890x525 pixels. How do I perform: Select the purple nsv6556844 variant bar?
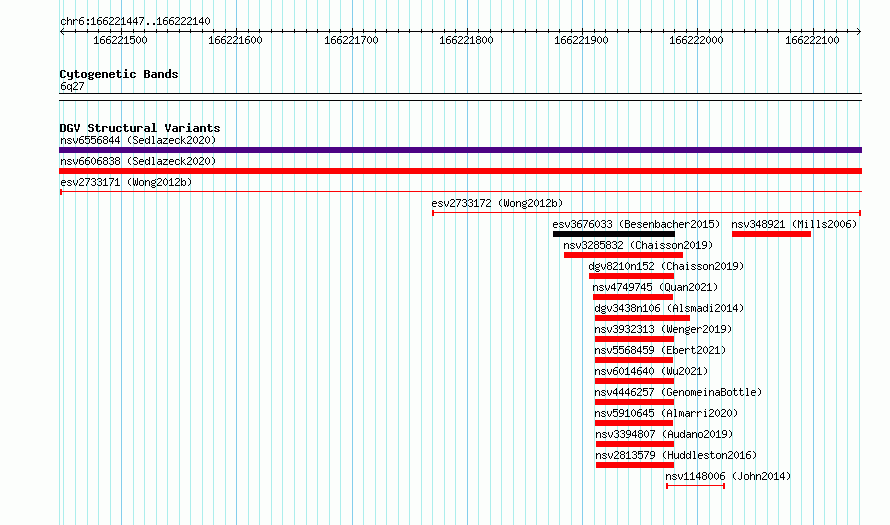point(460,150)
